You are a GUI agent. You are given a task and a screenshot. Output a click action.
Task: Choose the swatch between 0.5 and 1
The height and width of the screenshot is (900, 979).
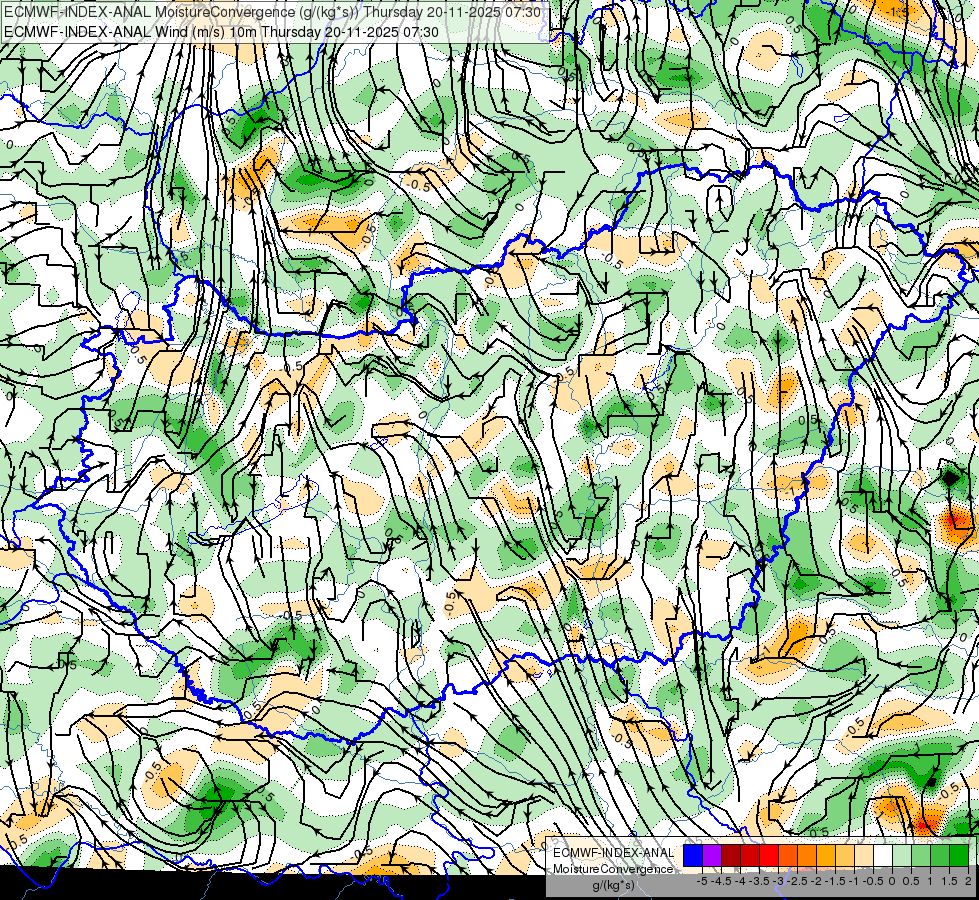coord(921,856)
